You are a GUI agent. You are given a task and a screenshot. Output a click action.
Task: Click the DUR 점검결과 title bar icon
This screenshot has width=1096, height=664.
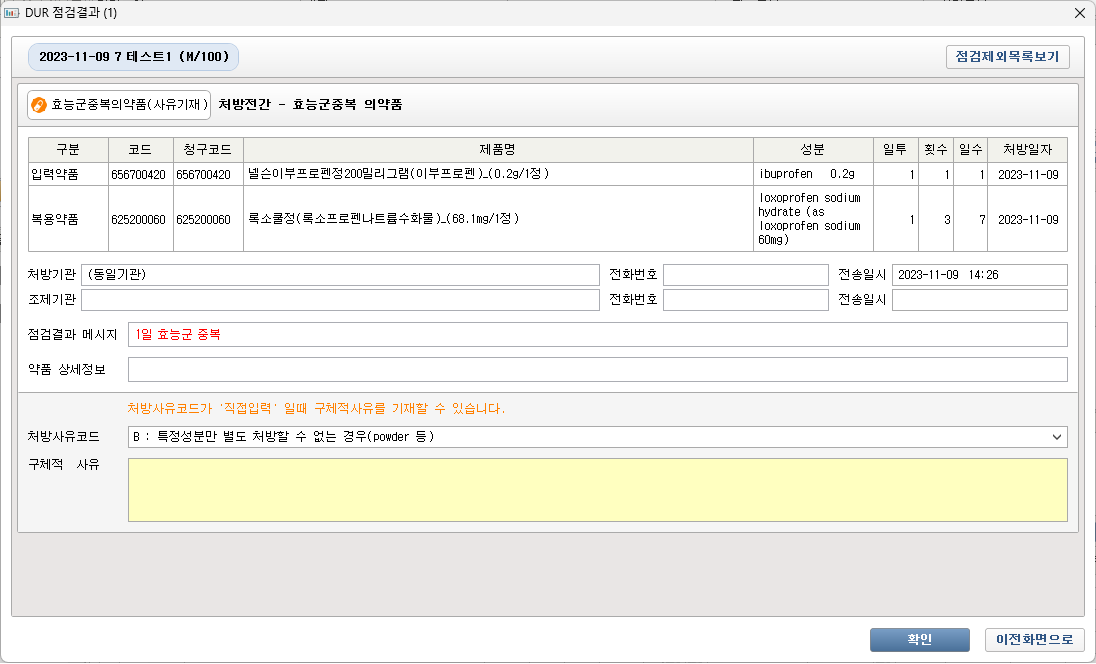pos(12,13)
